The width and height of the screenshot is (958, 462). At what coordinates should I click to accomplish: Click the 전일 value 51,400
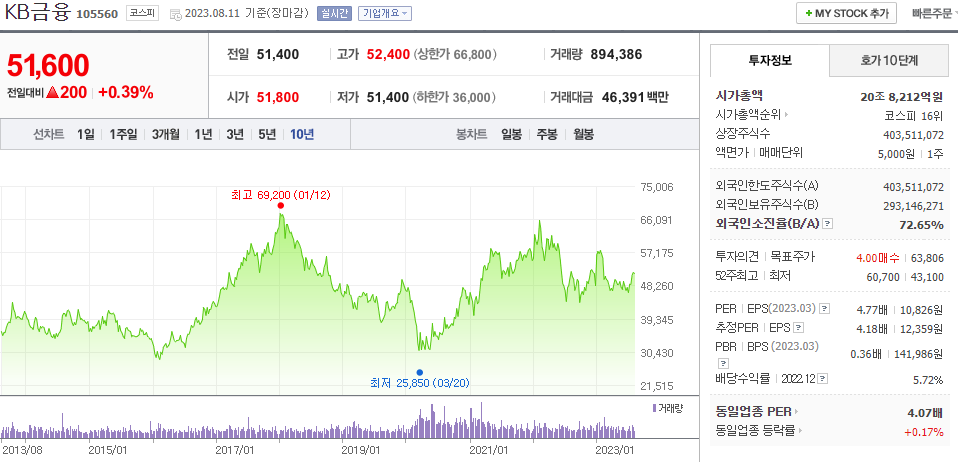[x=278, y=54]
